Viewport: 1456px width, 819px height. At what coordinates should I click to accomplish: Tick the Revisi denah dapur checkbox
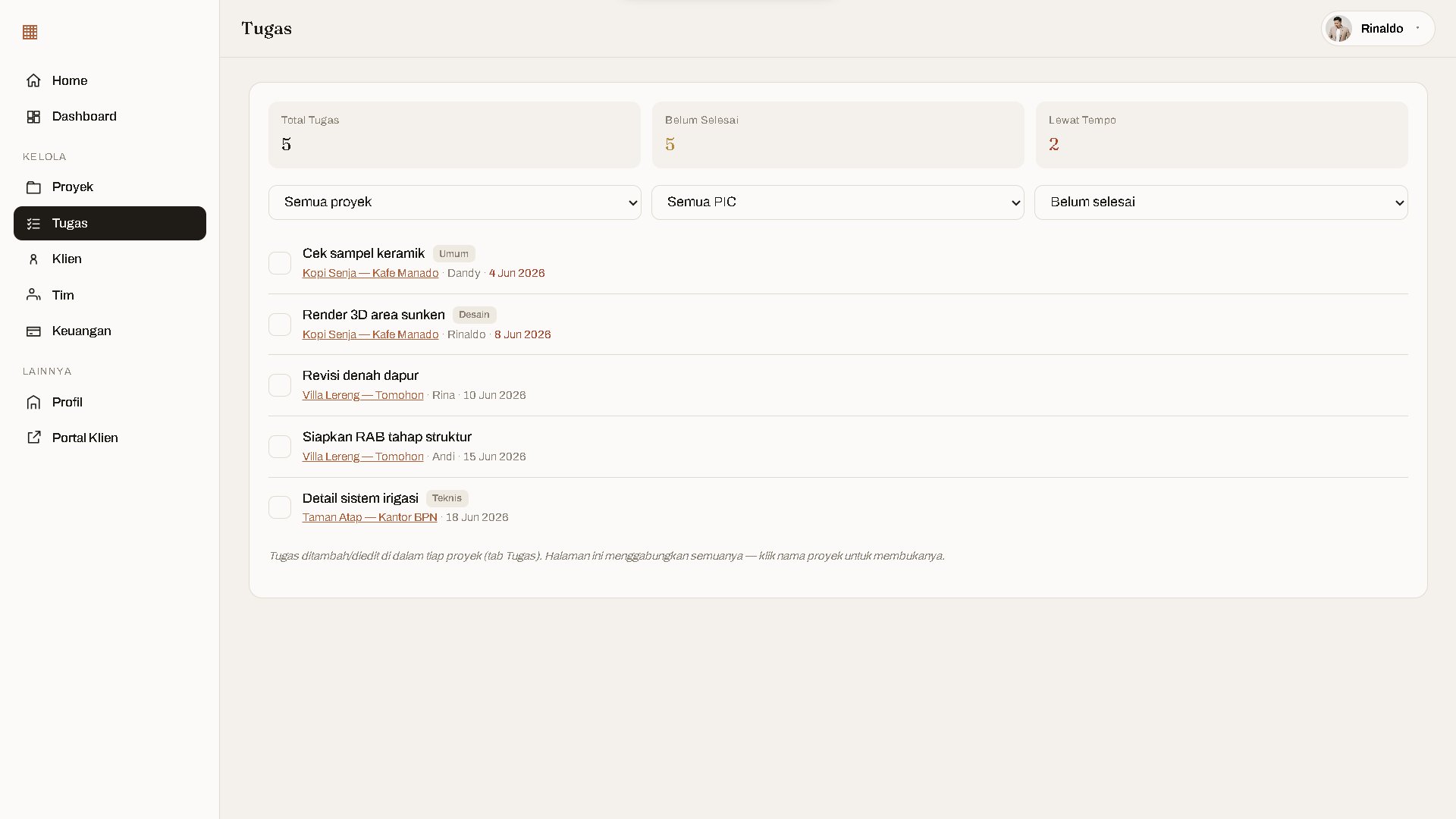[x=280, y=385]
